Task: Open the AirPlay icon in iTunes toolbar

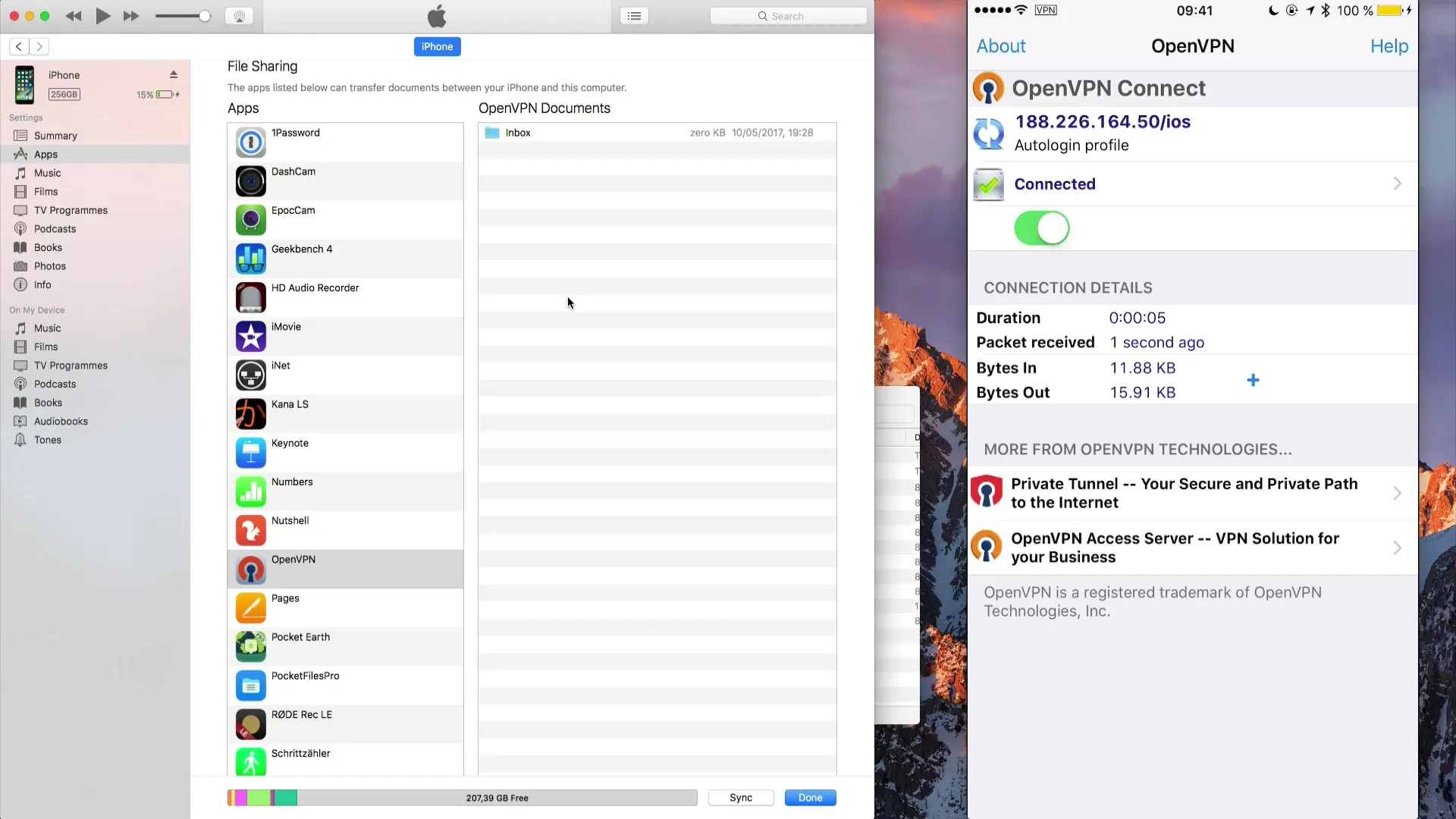Action: tap(239, 16)
